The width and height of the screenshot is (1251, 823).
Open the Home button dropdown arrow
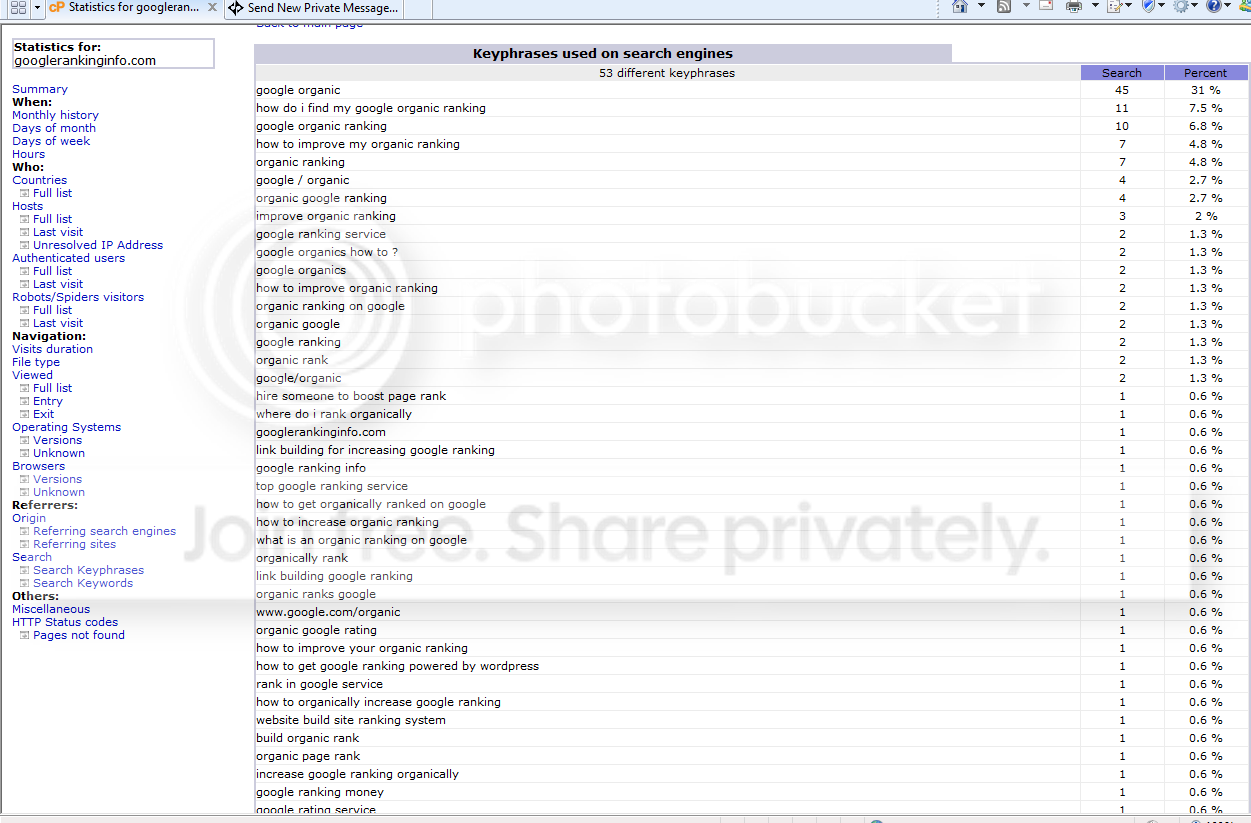[x=981, y=6]
